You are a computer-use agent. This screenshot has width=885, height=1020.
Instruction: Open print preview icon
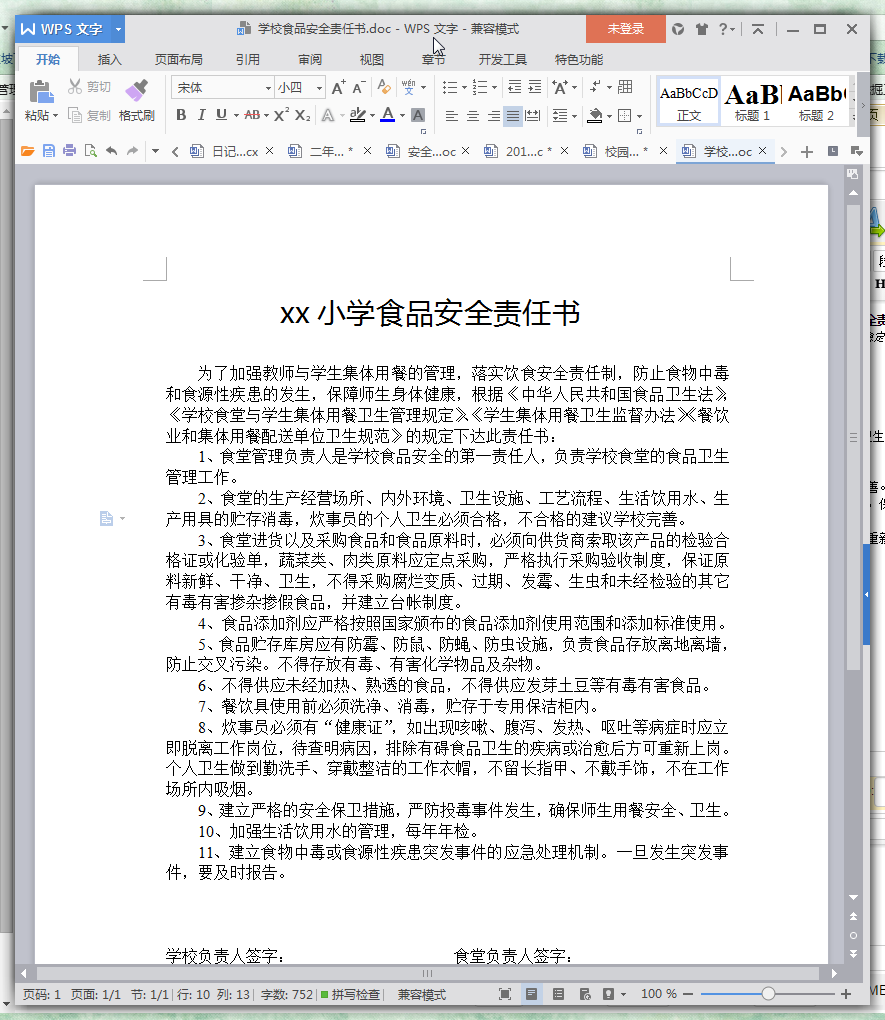[90, 151]
